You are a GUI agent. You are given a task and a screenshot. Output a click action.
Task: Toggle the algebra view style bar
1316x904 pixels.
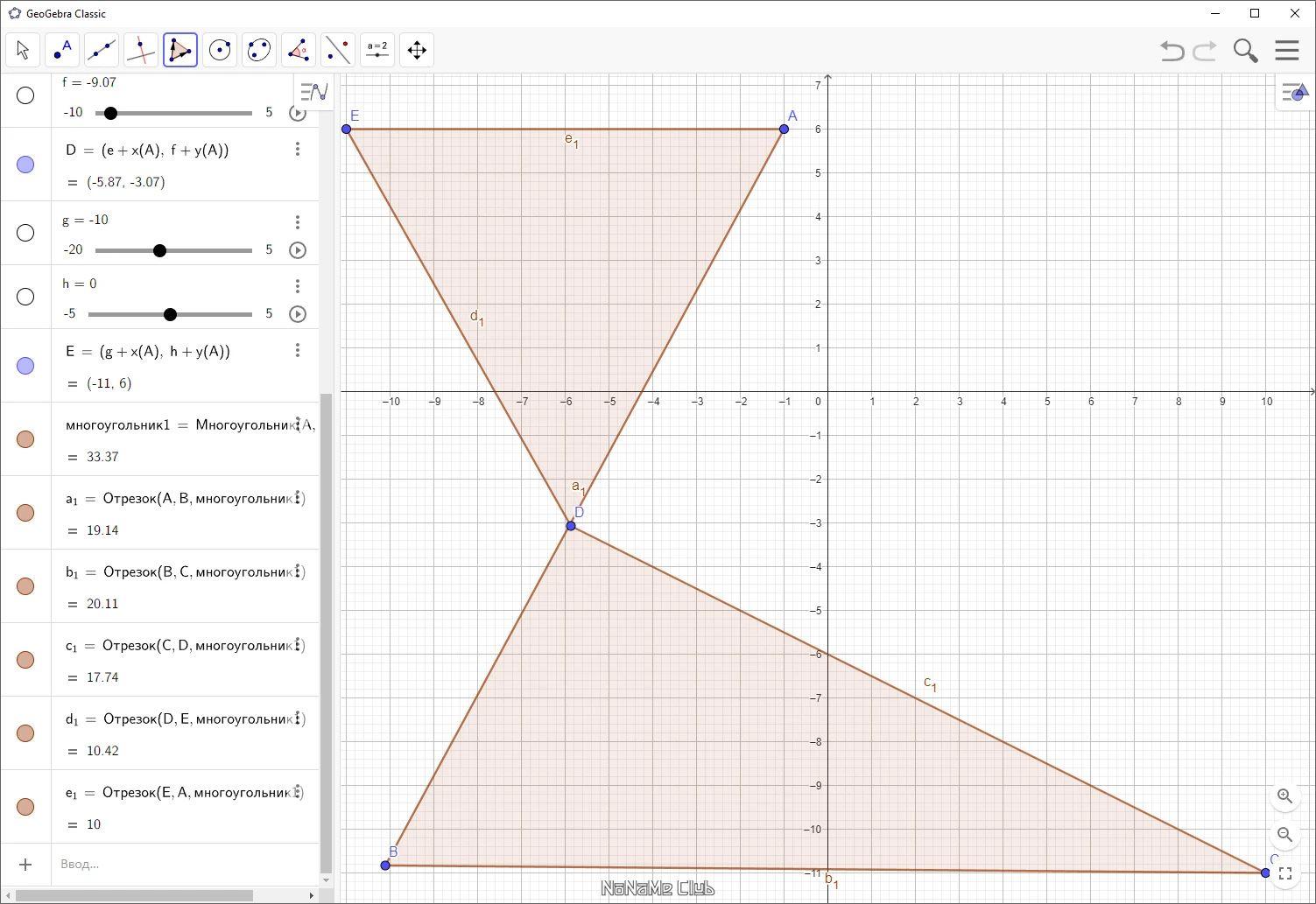click(x=314, y=91)
